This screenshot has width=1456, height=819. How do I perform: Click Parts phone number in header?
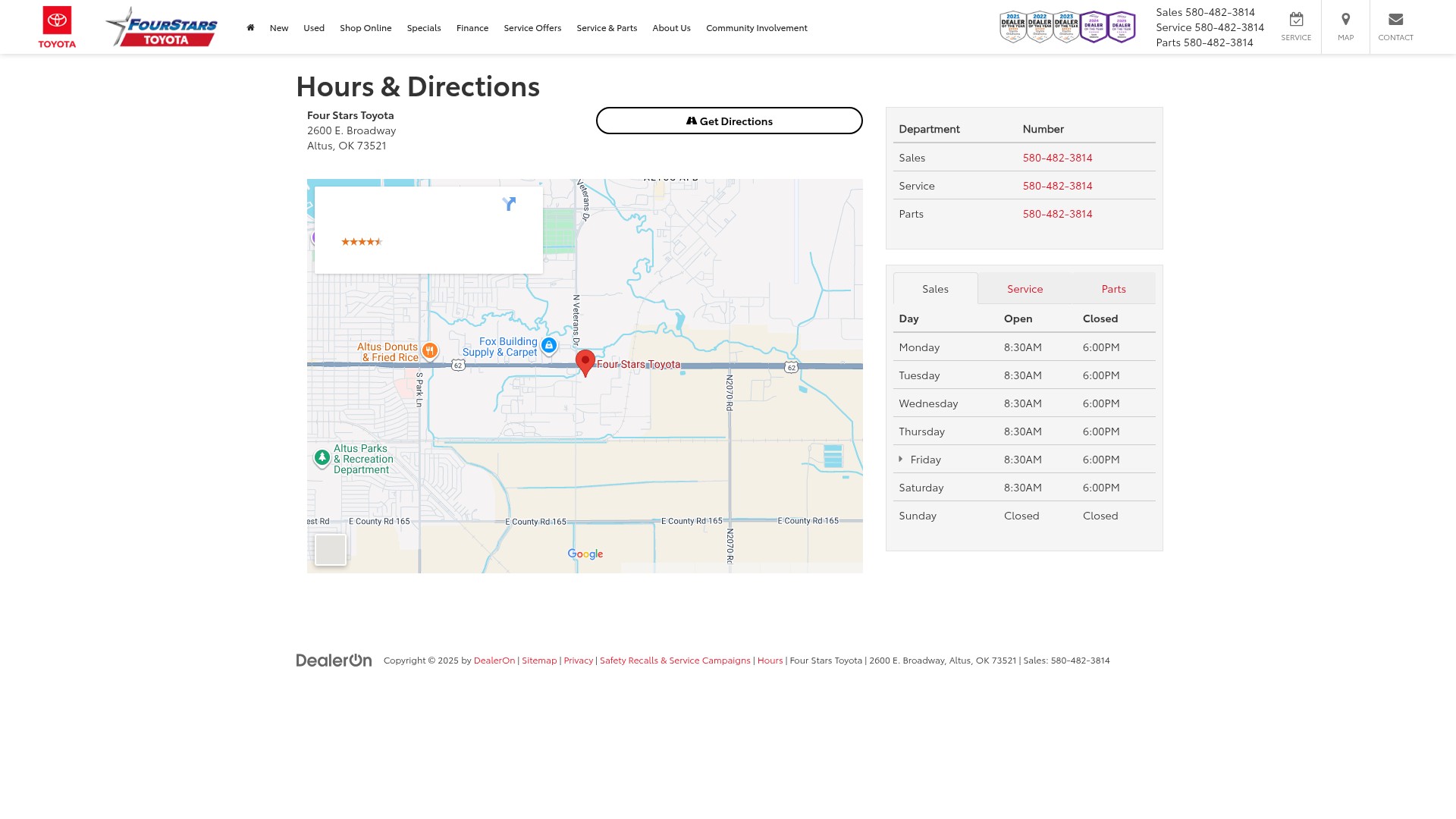pyautogui.click(x=1218, y=42)
